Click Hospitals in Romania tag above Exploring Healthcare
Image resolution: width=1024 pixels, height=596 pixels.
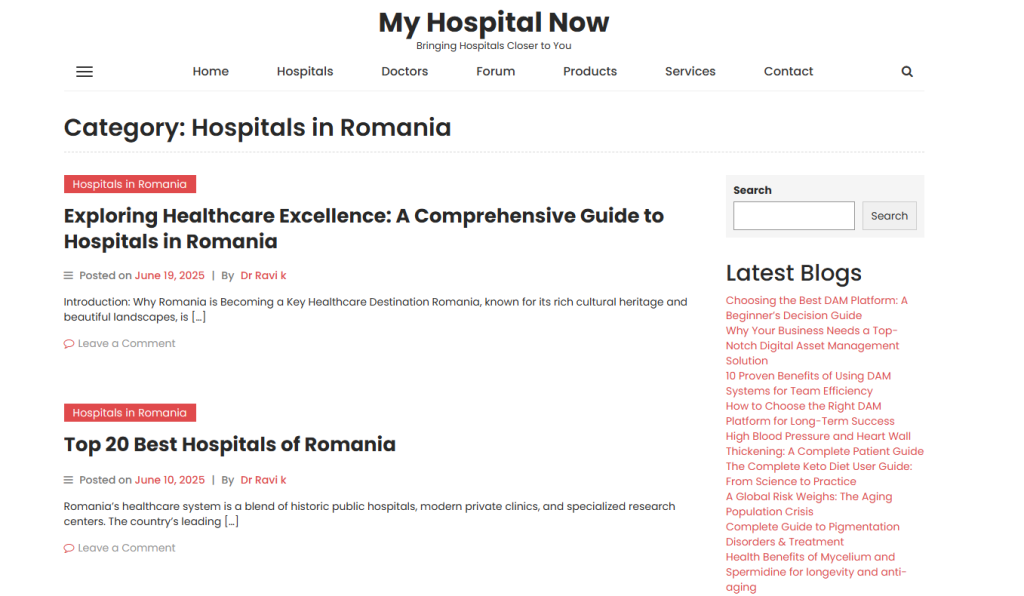[x=130, y=184]
